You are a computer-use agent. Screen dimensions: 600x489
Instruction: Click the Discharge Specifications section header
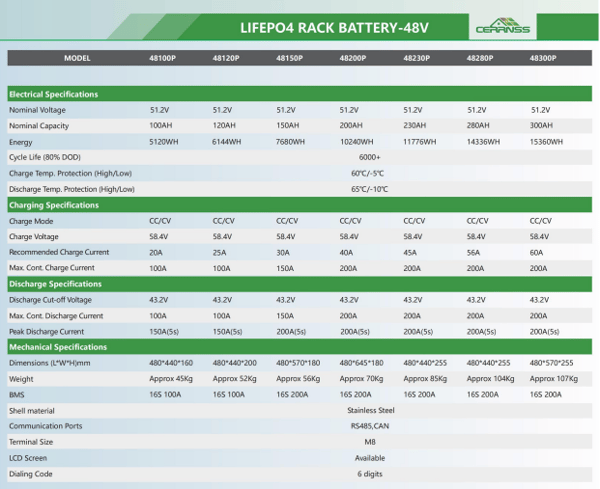pos(54,284)
